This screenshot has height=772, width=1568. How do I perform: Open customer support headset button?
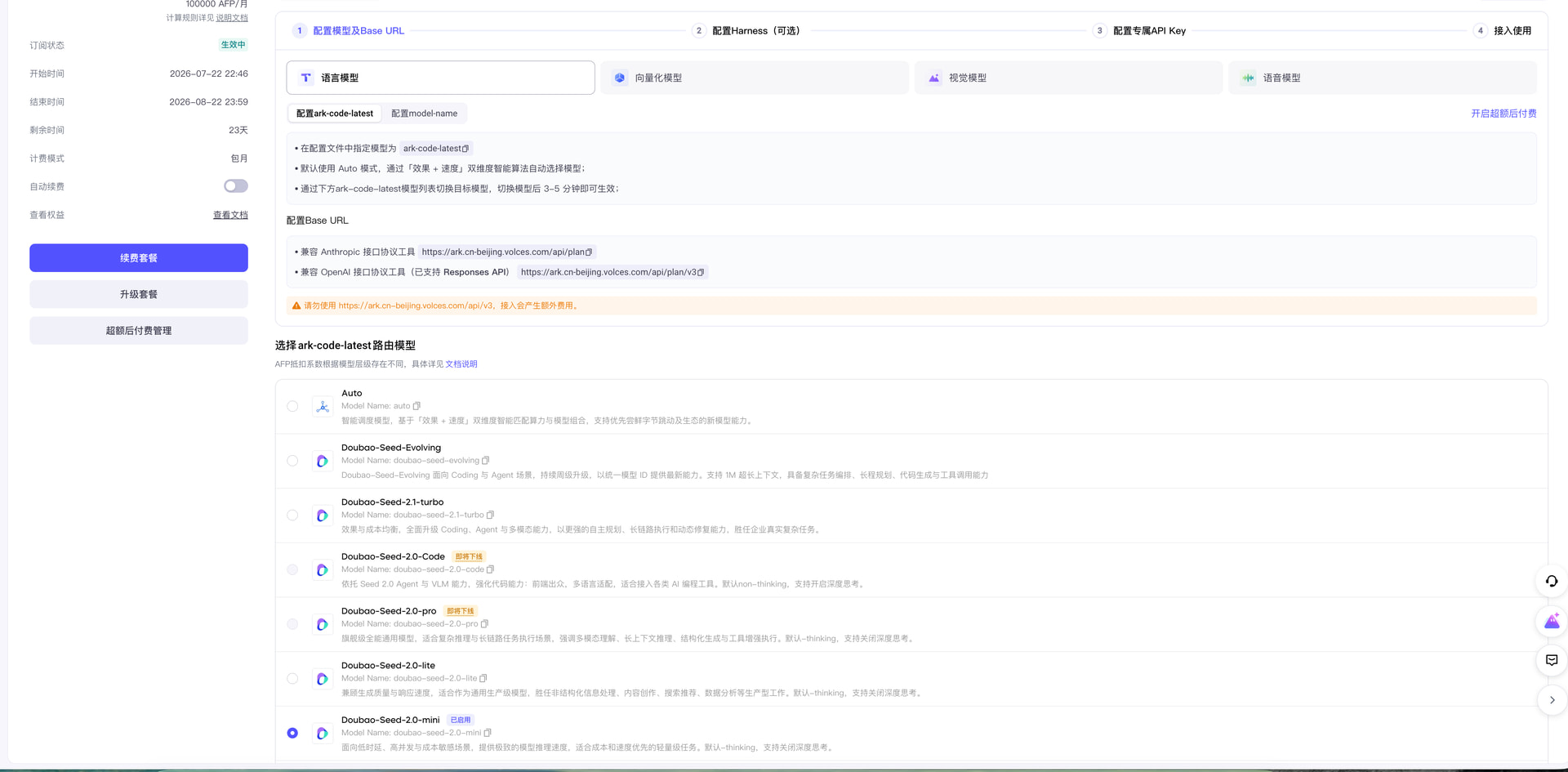click(x=1552, y=582)
